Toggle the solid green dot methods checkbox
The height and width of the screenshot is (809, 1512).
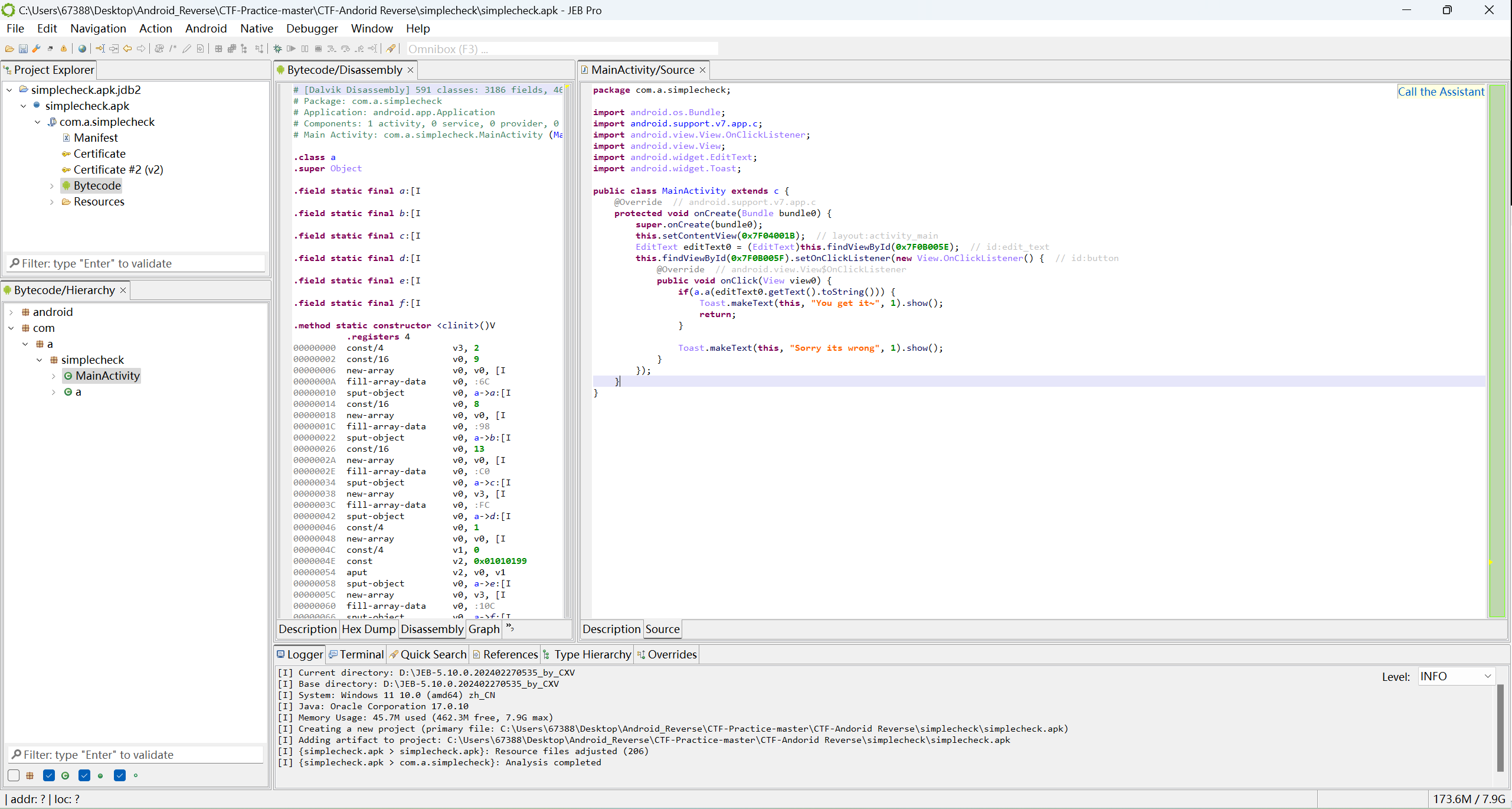coord(84,775)
